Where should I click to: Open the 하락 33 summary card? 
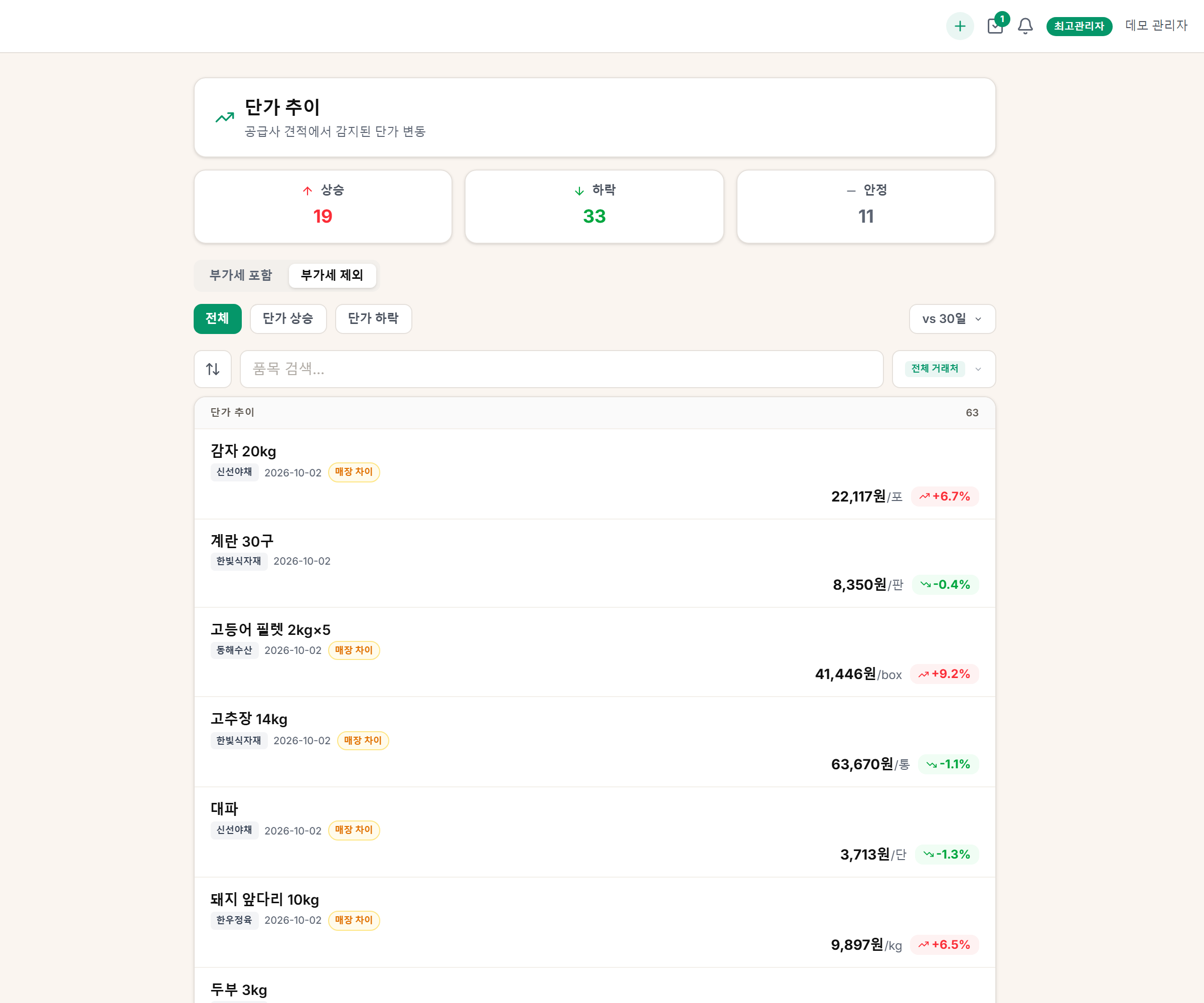pos(594,206)
